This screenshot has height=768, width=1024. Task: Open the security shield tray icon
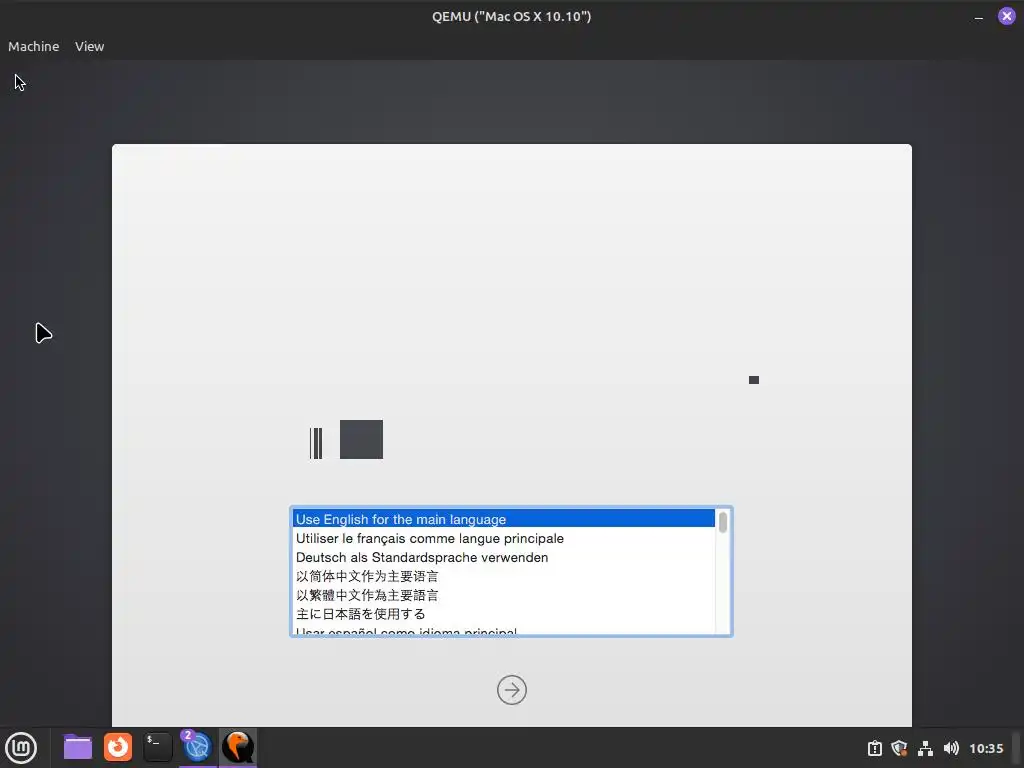click(x=899, y=748)
